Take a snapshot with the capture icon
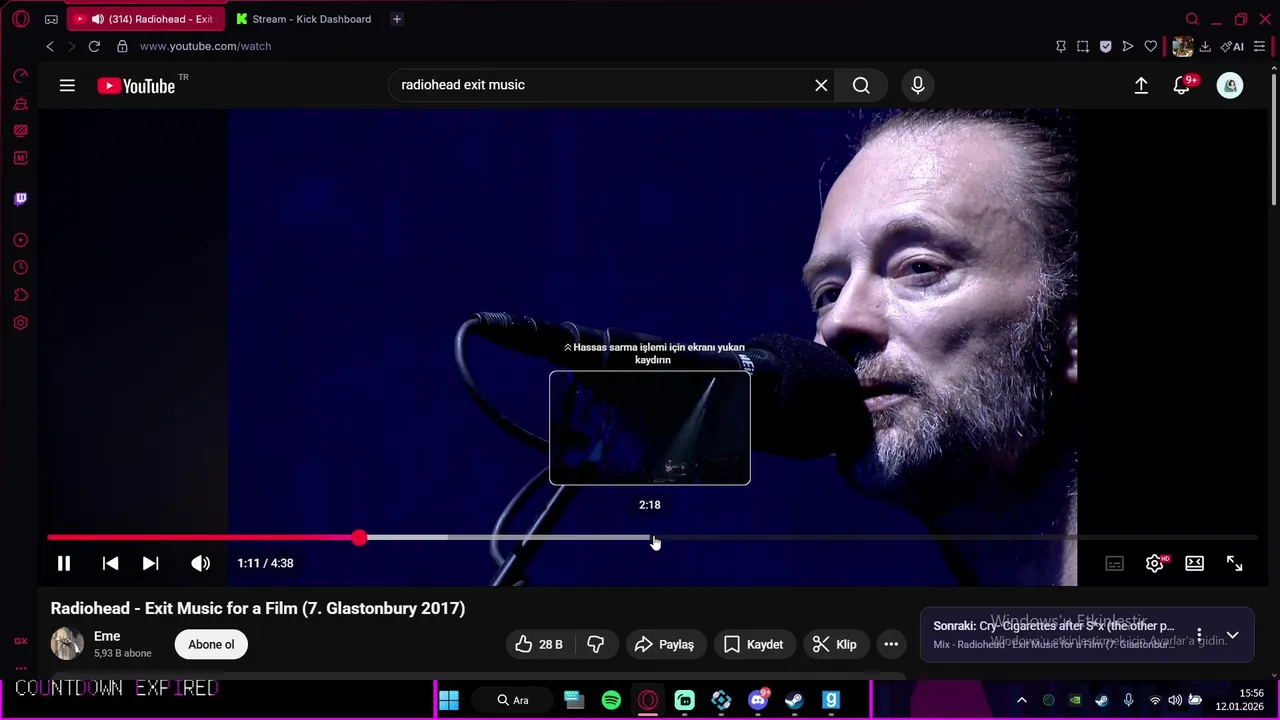This screenshot has width=1280, height=720. (1083, 46)
